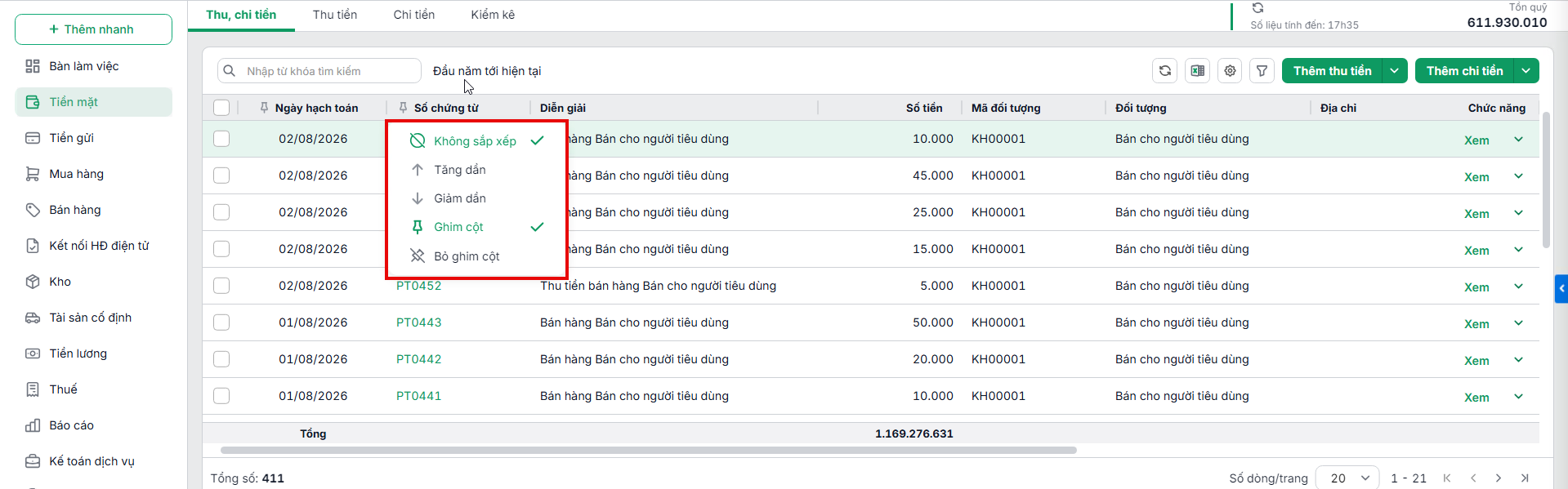Viewport: 1568px width, 489px height.
Task: Expand the blue side panel arrow
Action: pyautogui.click(x=1561, y=288)
